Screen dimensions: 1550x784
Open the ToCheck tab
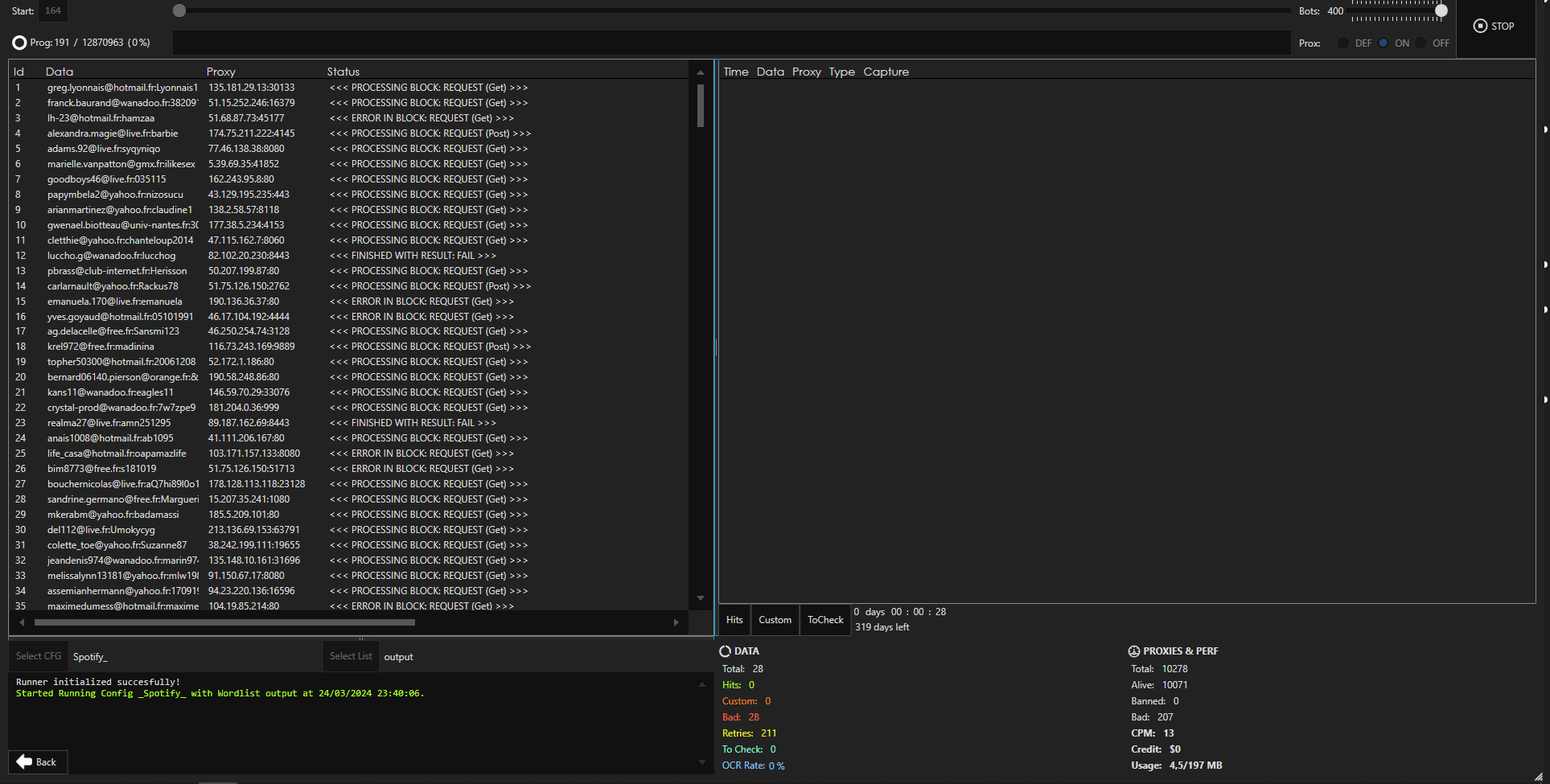[825, 620]
